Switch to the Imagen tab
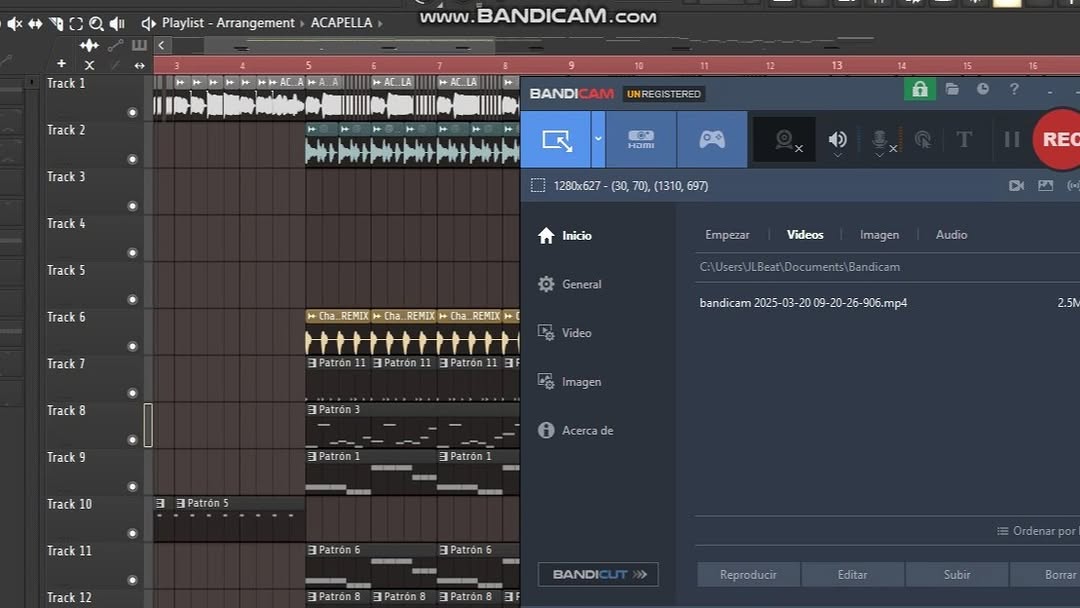This screenshot has height=608, width=1080. coord(879,235)
